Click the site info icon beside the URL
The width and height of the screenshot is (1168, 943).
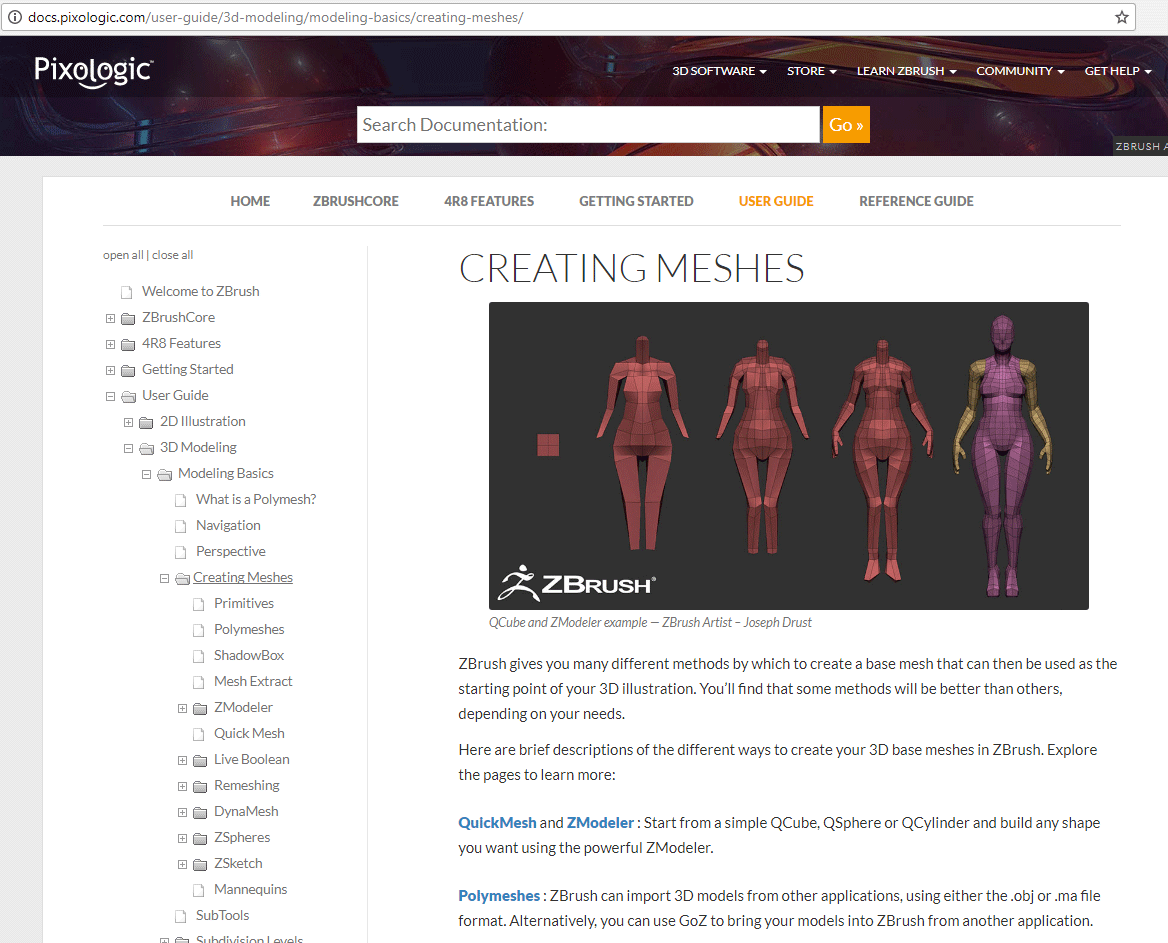[x=15, y=17]
